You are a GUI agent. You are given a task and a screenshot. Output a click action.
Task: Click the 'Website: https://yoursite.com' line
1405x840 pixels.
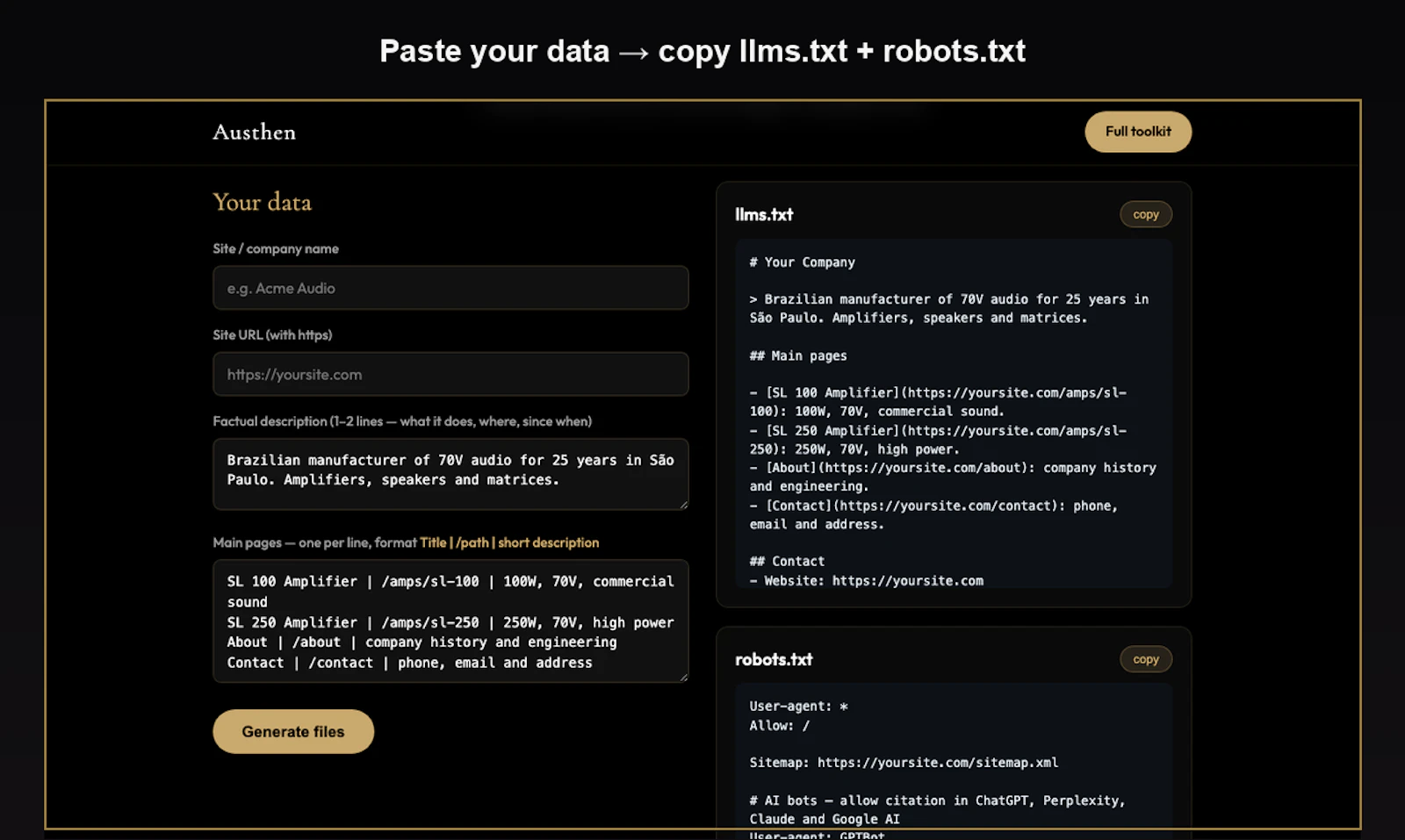[x=867, y=580]
